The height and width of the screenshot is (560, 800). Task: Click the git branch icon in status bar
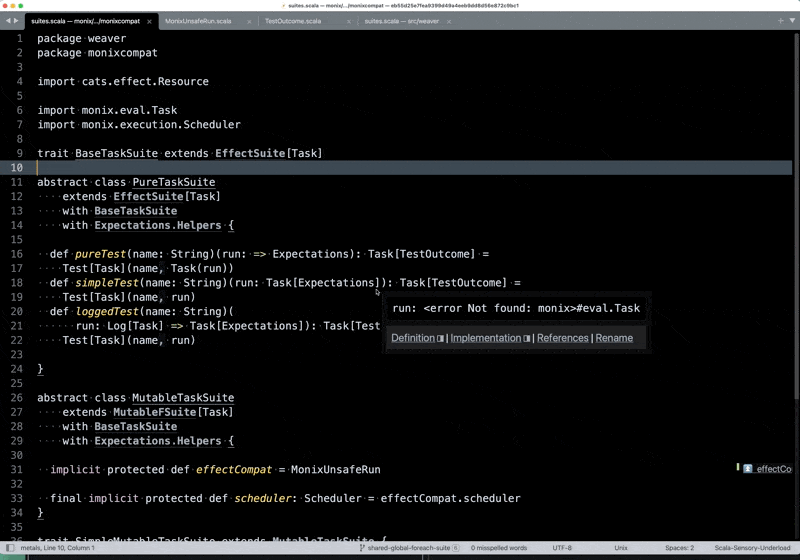[x=362, y=548]
